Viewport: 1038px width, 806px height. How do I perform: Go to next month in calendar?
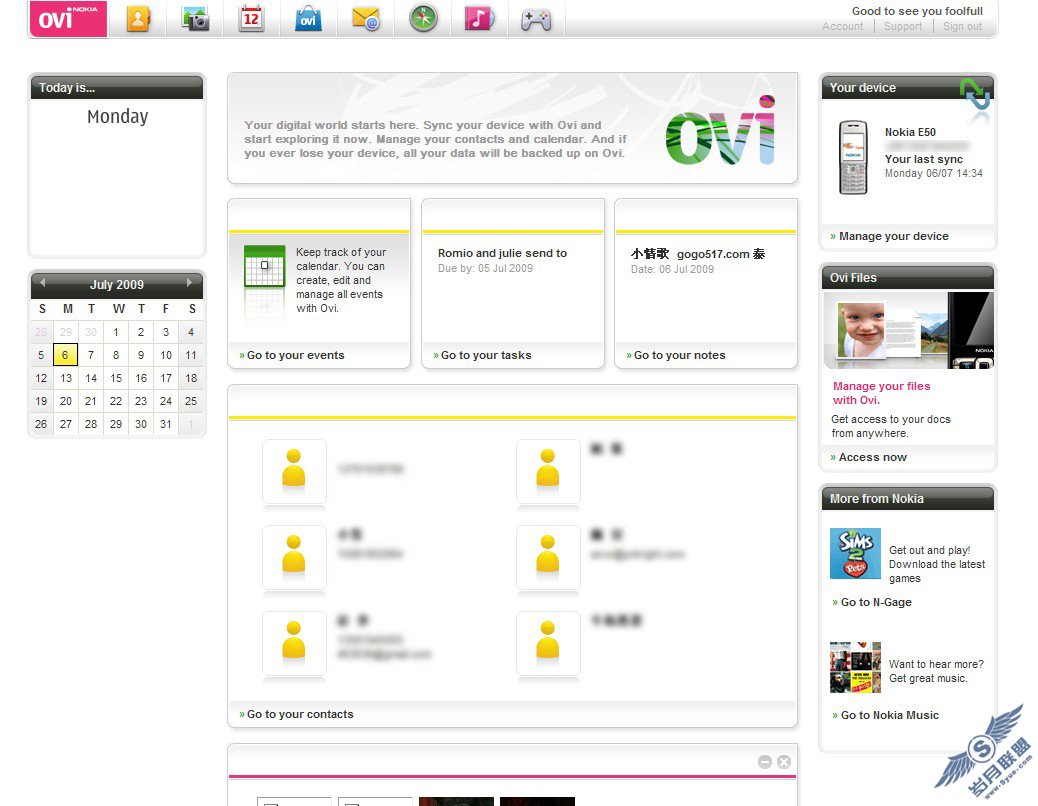coord(189,283)
